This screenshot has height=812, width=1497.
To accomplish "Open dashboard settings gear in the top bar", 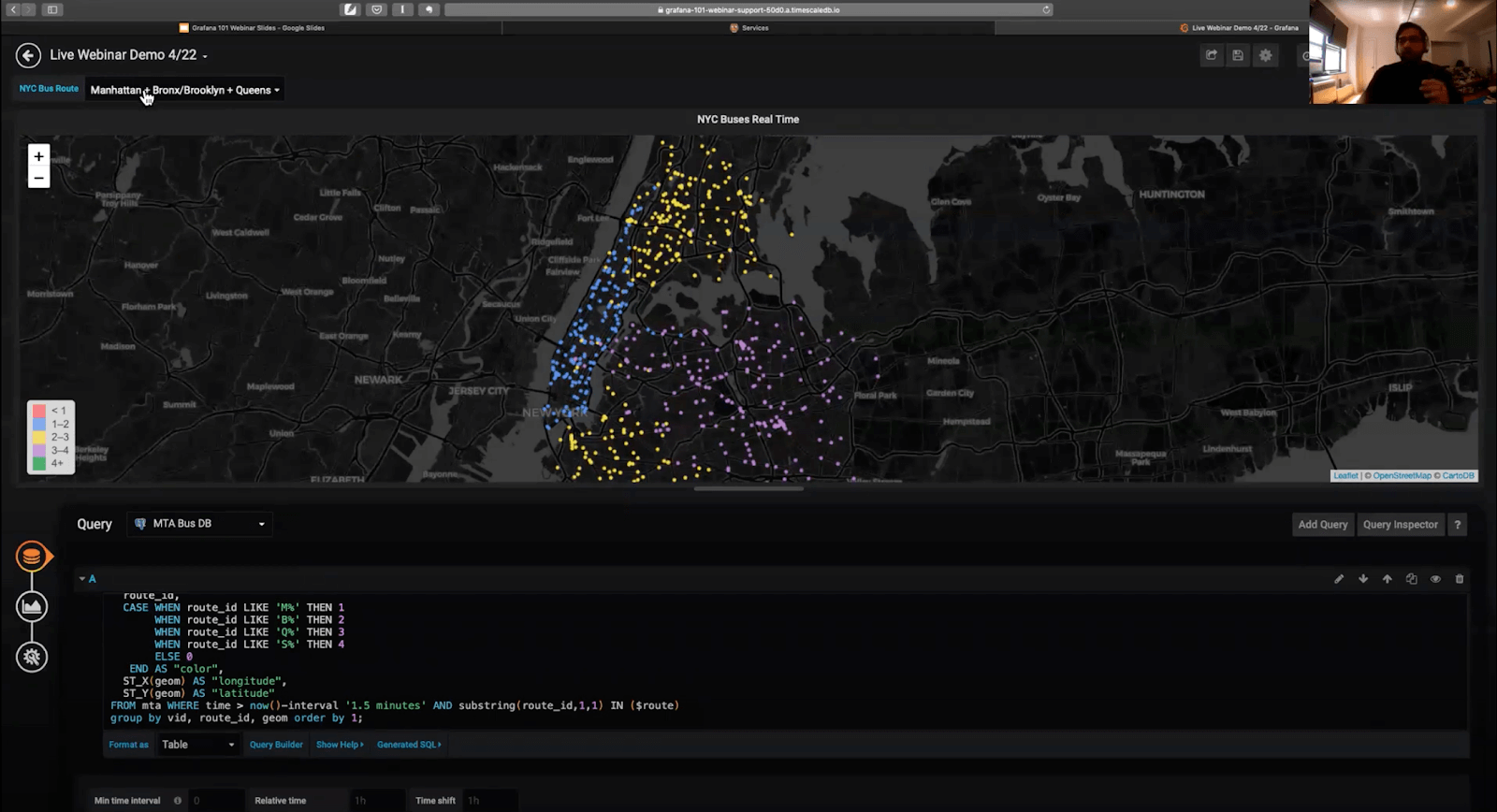I will click(x=1265, y=55).
